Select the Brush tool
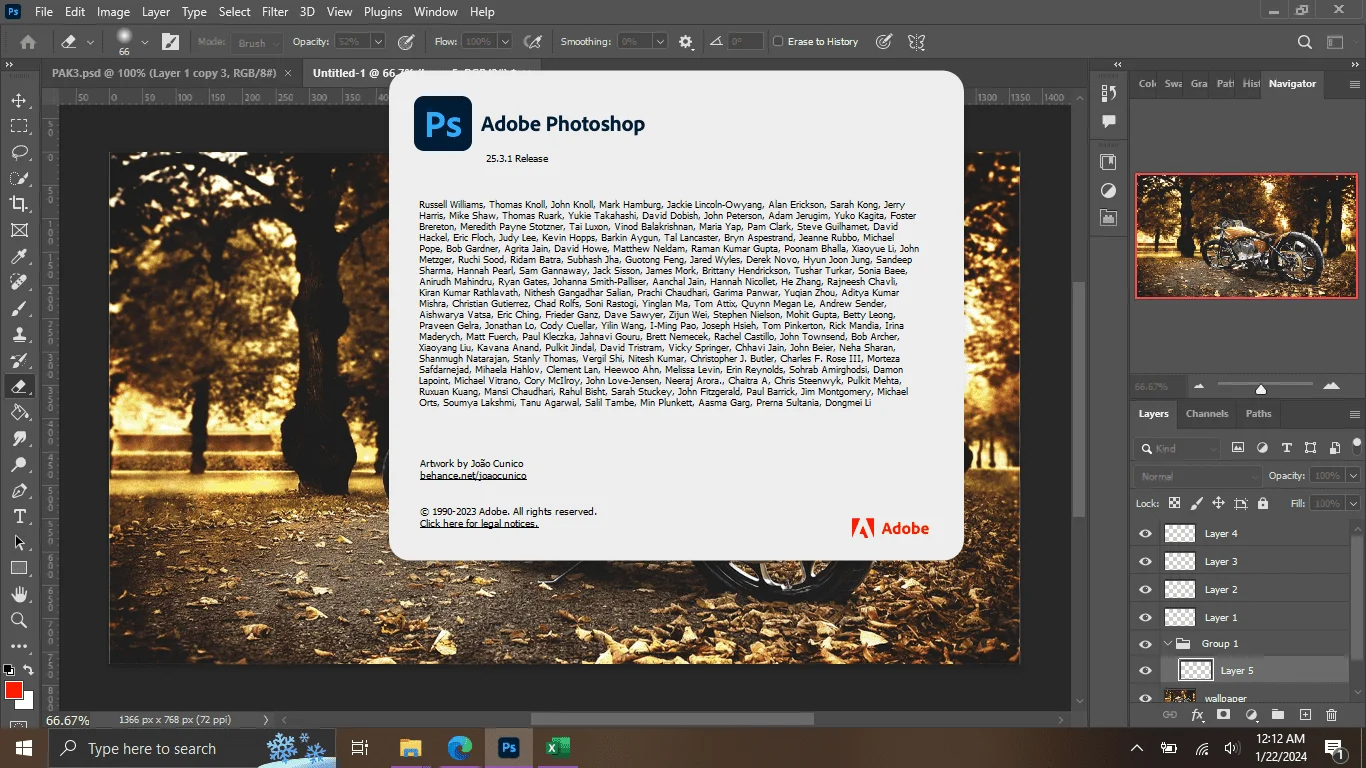 tap(19, 309)
